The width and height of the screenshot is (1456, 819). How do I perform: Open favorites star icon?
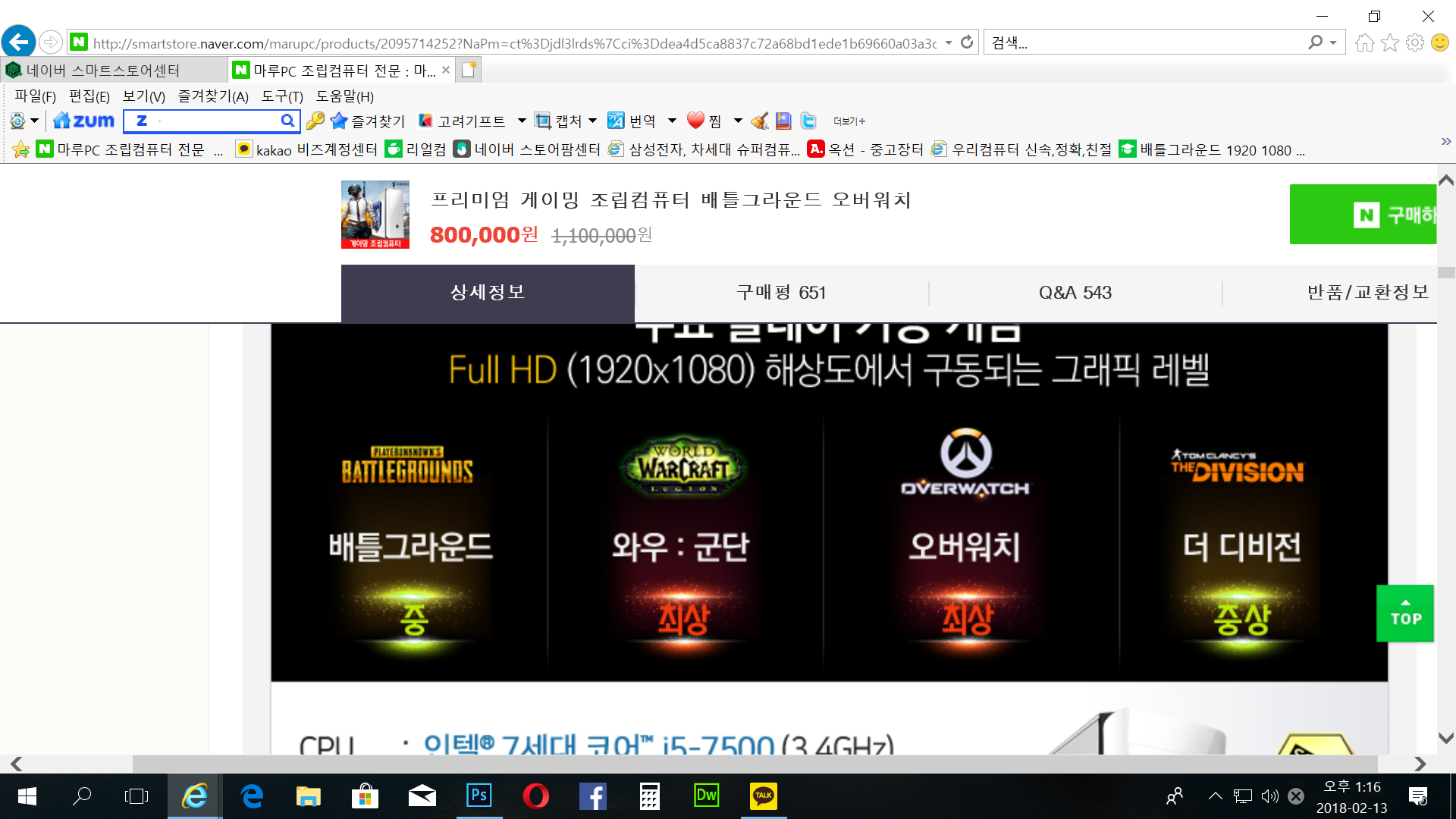click(x=1389, y=42)
